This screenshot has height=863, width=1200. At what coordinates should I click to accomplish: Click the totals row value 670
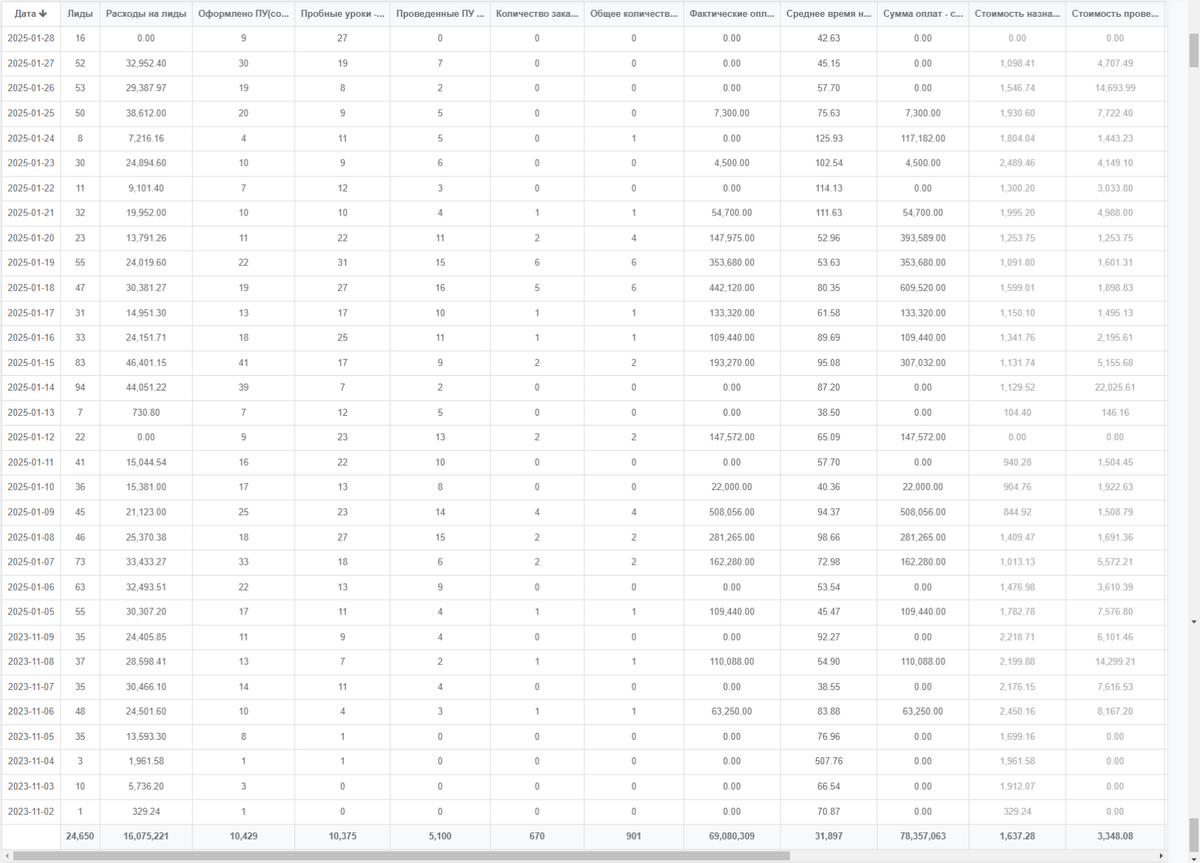point(537,836)
